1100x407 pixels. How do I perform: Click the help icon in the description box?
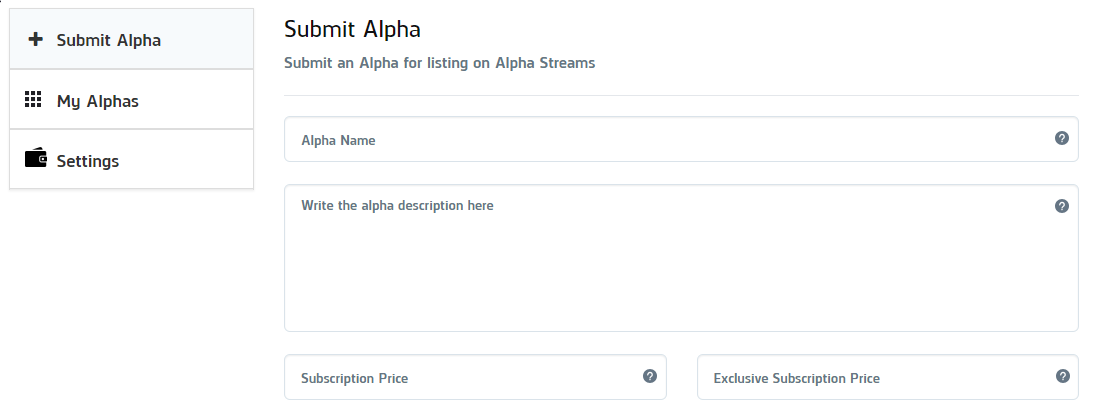click(x=1061, y=206)
